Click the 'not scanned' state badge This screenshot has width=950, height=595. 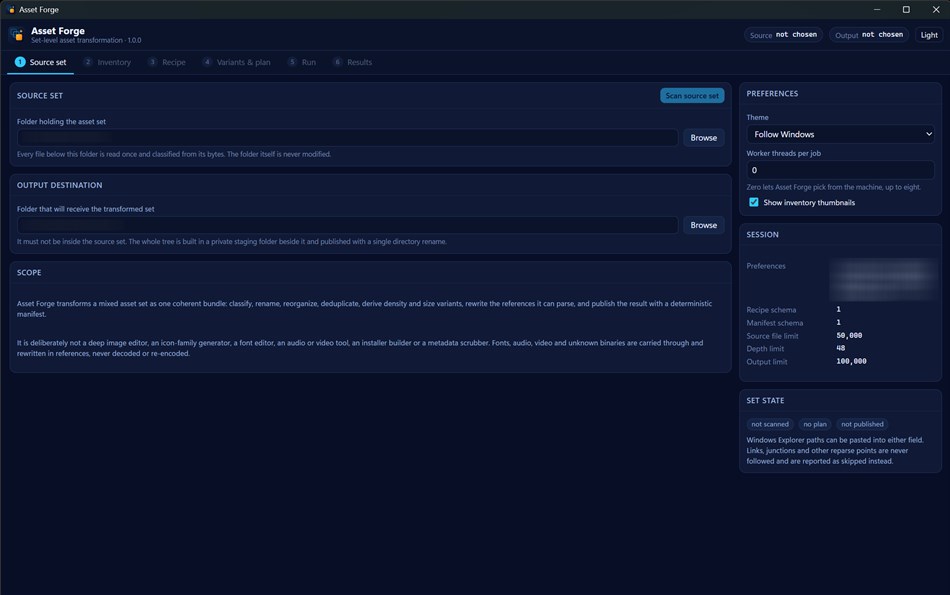click(x=770, y=424)
